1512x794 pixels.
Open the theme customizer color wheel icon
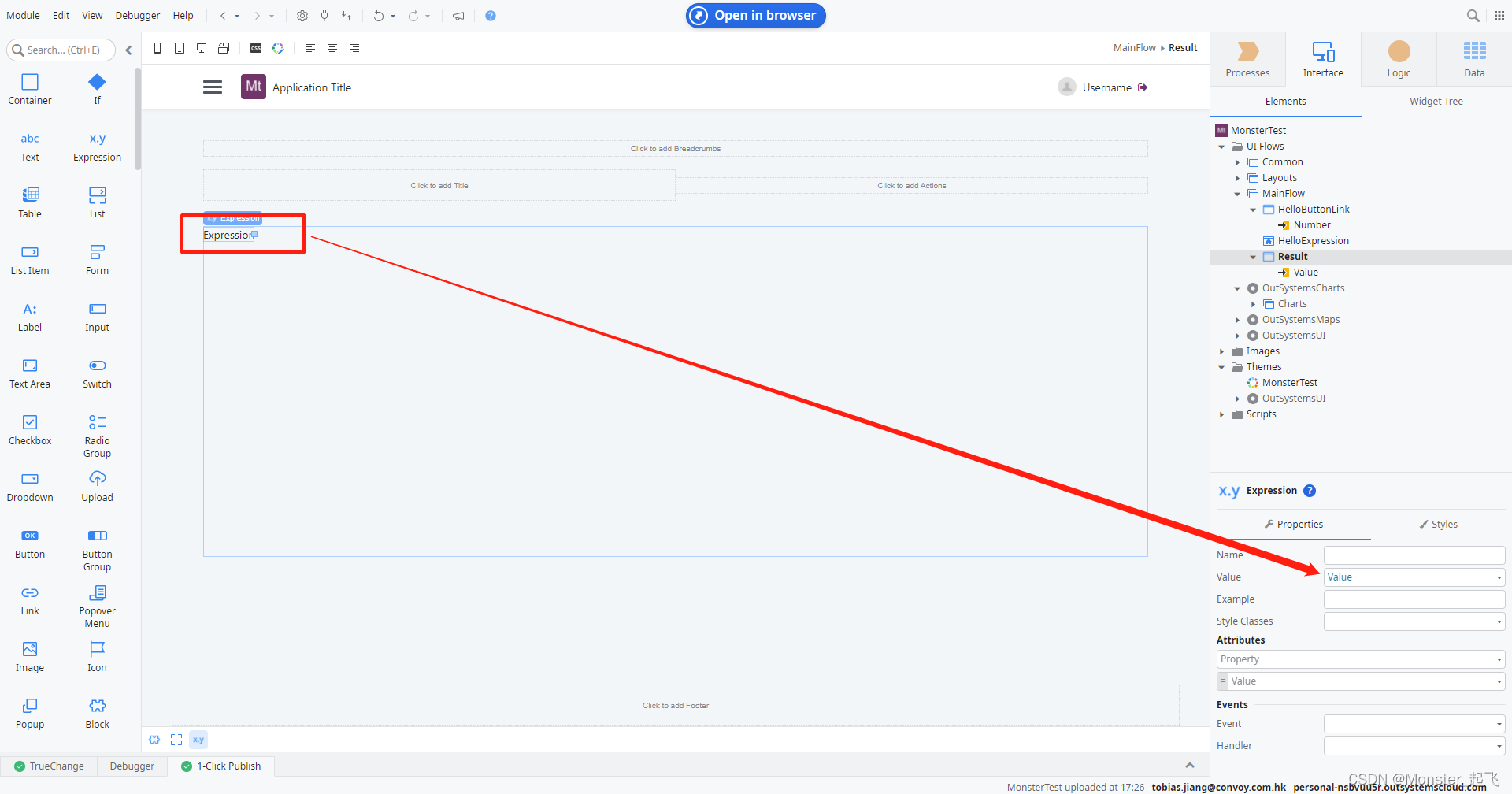point(278,48)
